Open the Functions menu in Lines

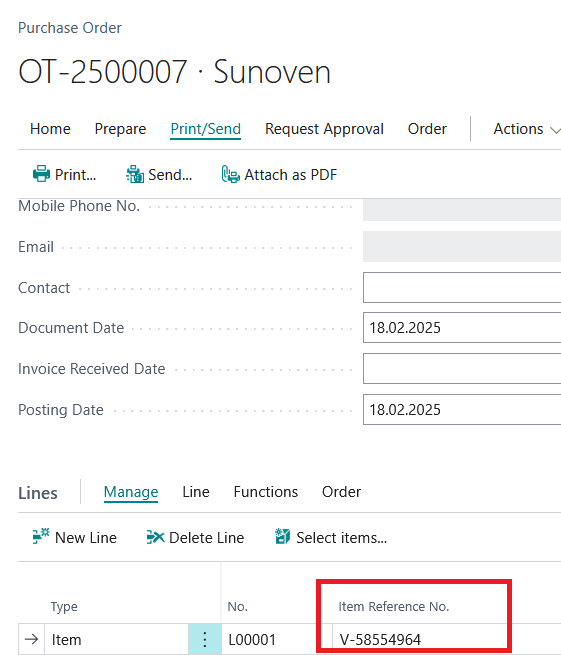tap(266, 492)
